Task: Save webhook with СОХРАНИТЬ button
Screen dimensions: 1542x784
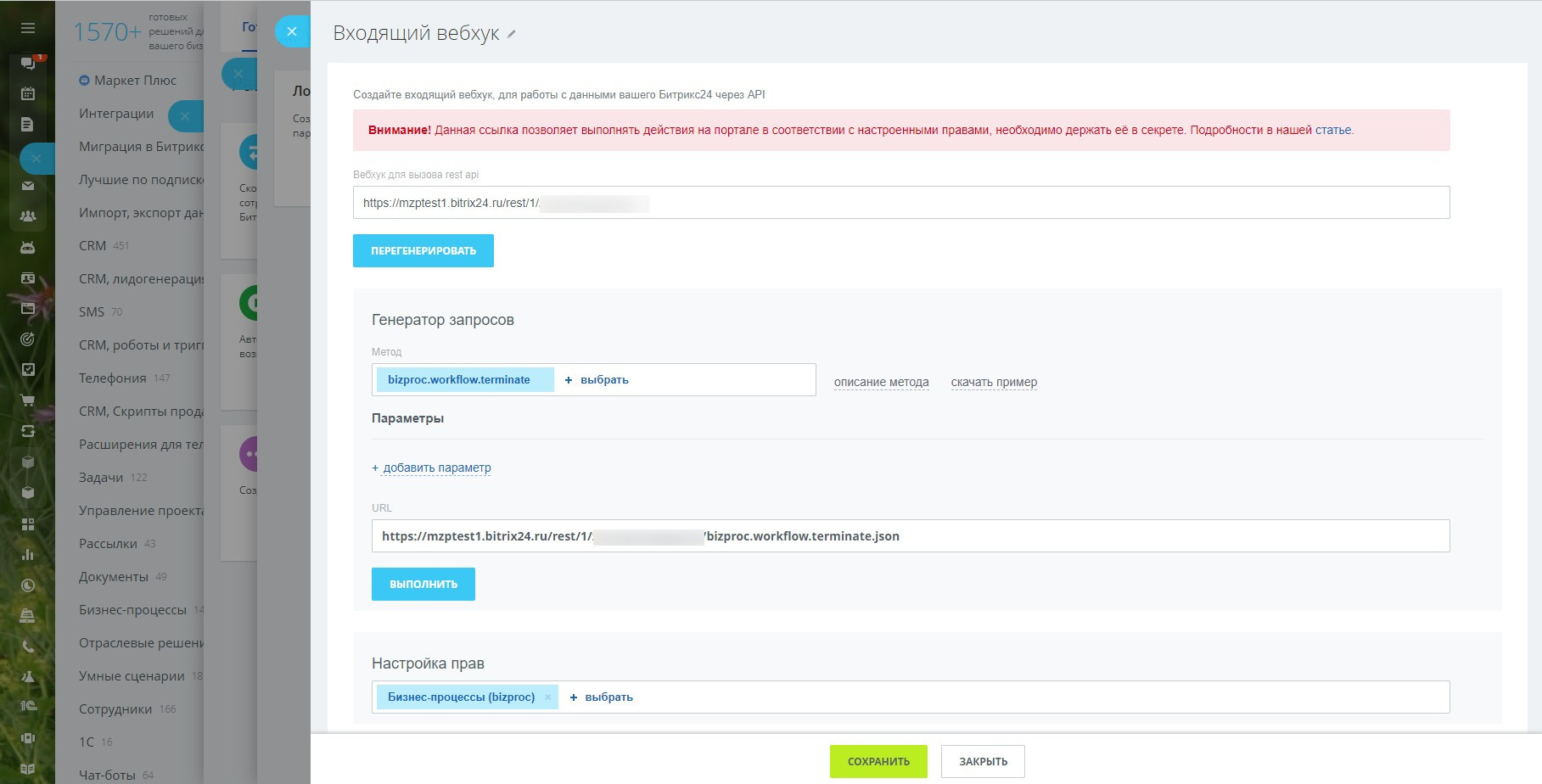Action: (x=878, y=762)
